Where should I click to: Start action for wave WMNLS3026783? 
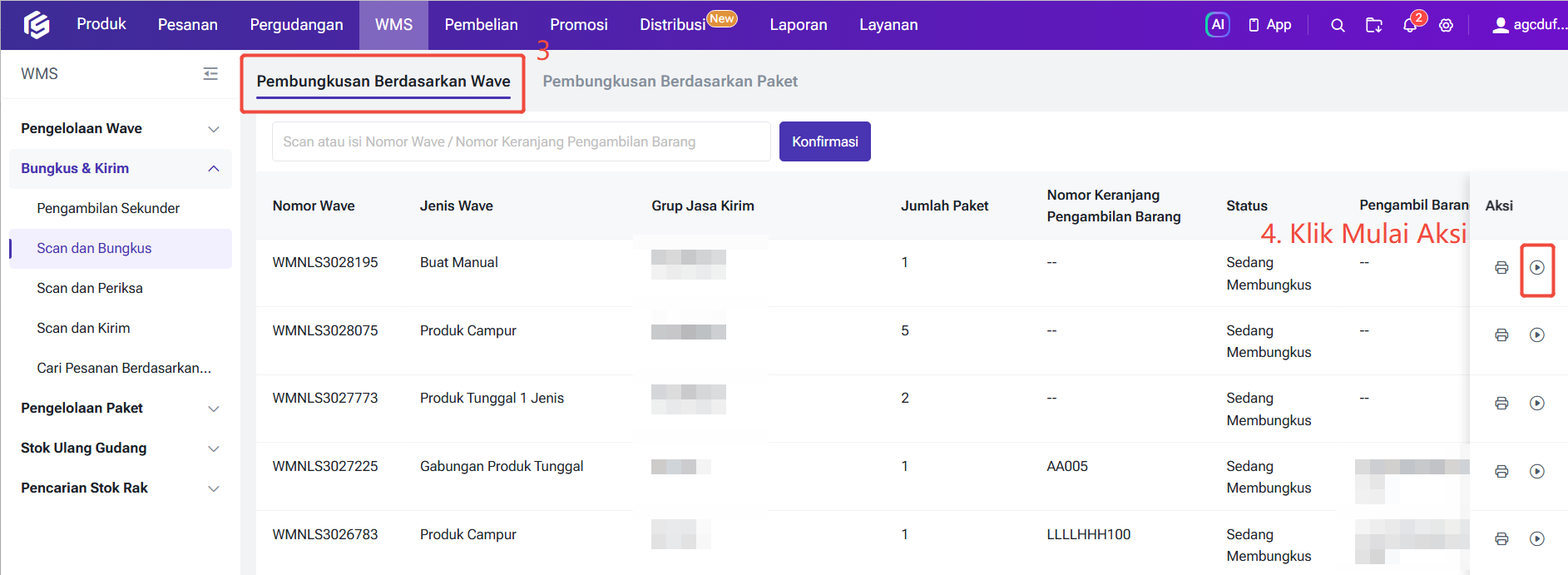click(x=1537, y=539)
